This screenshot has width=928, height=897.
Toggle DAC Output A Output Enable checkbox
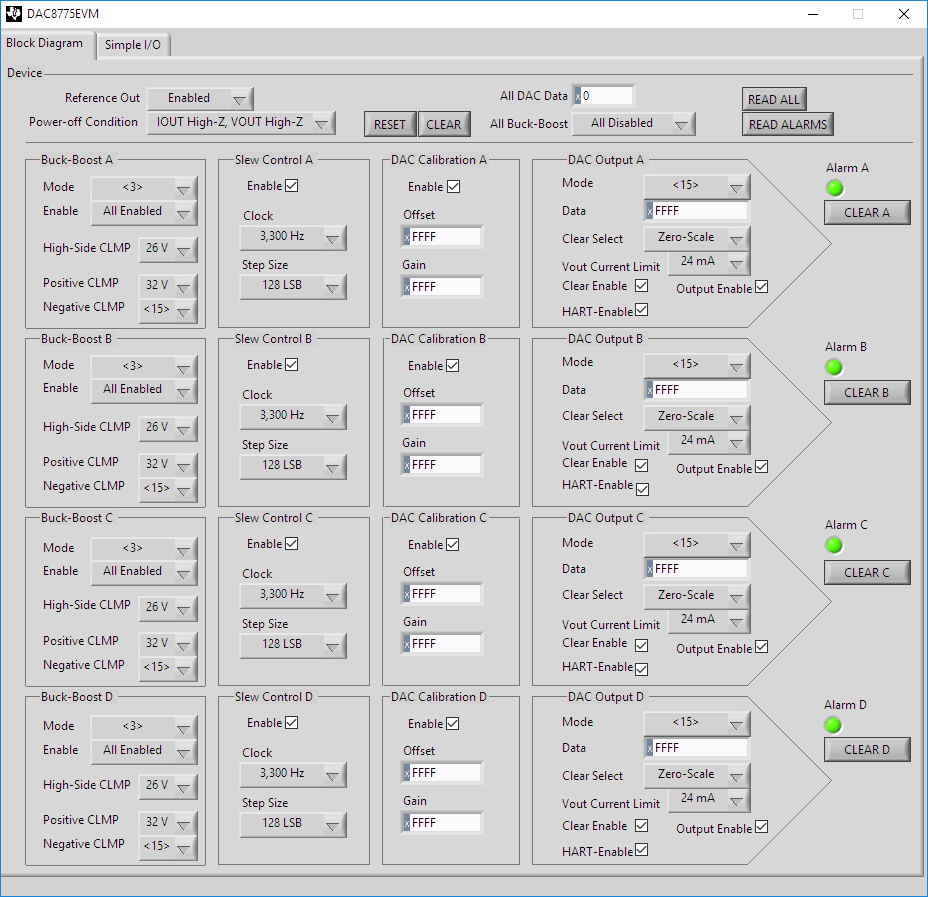coord(762,287)
